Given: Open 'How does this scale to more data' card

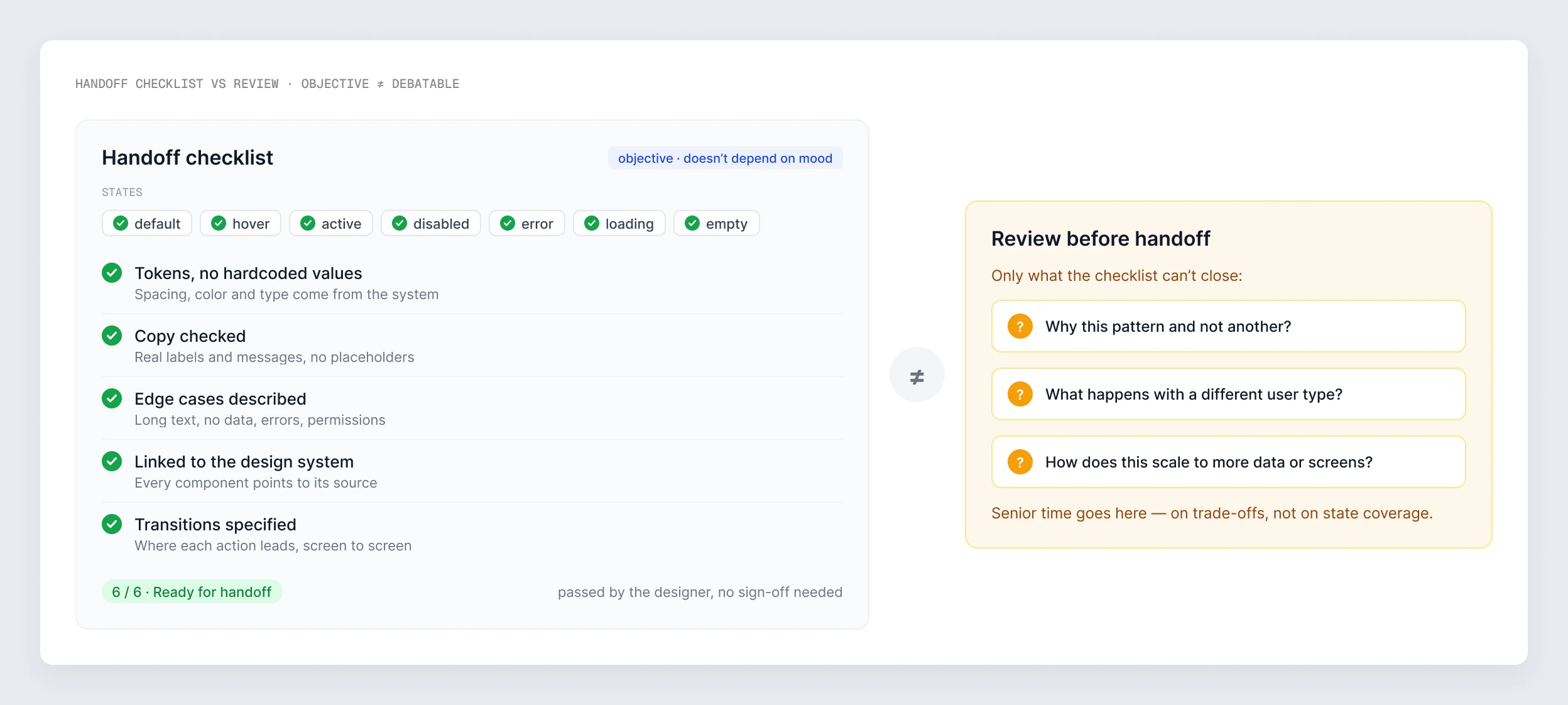Looking at the screenshot, I should pos(1229,462).
